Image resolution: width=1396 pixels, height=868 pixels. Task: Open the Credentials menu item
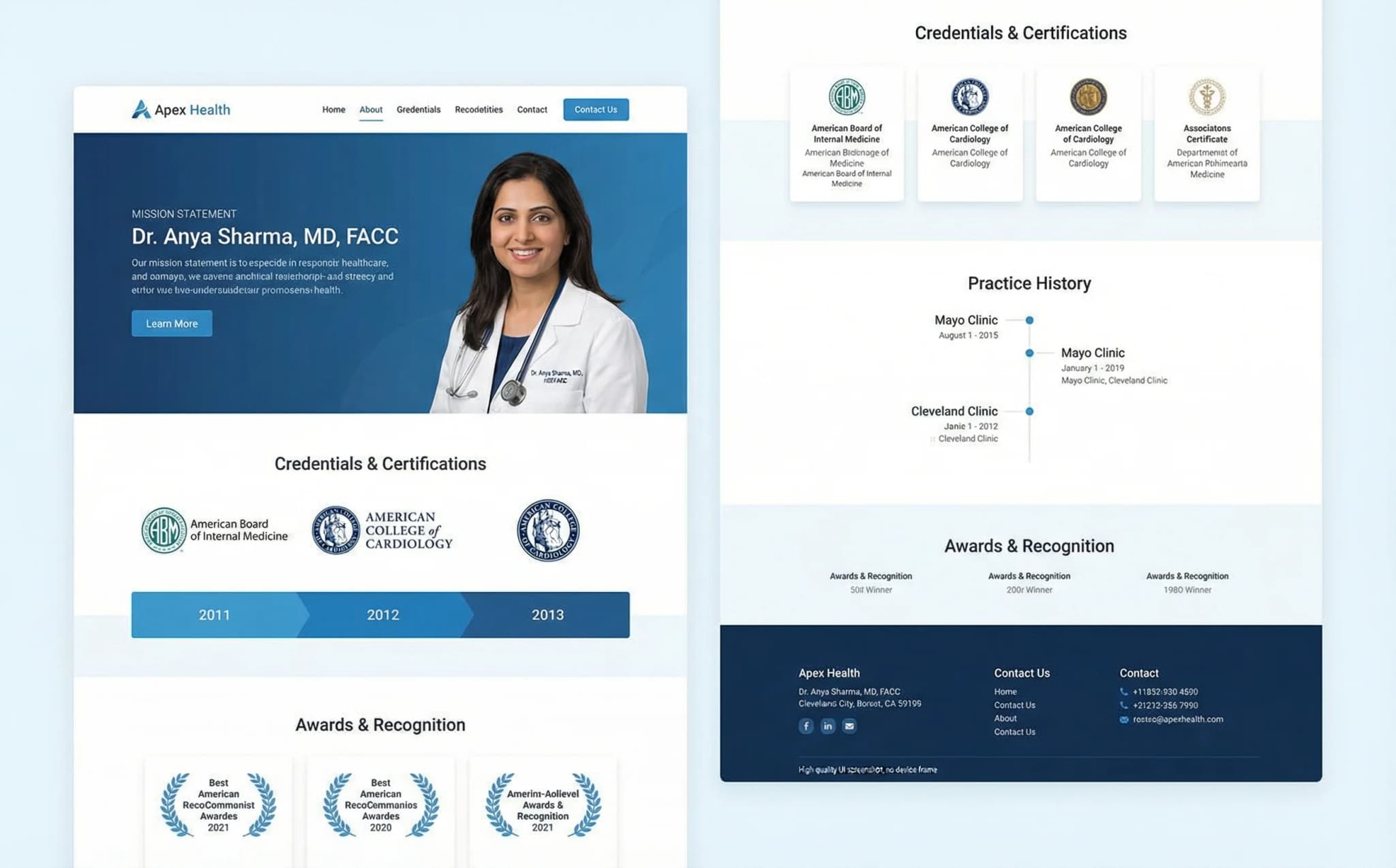click(x=419, y=109)
